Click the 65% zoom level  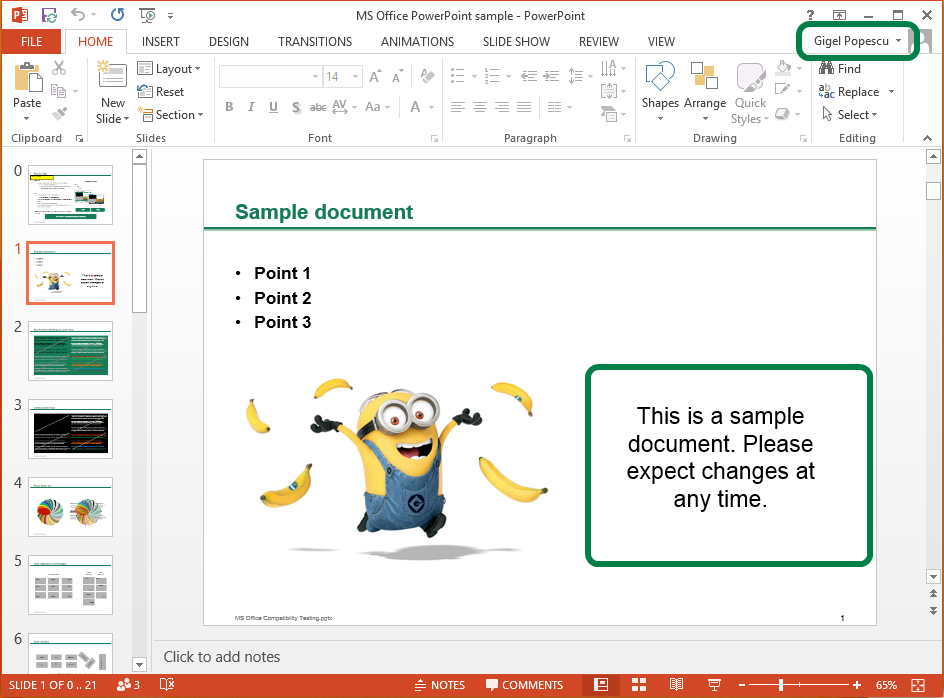tap(886, 685)
